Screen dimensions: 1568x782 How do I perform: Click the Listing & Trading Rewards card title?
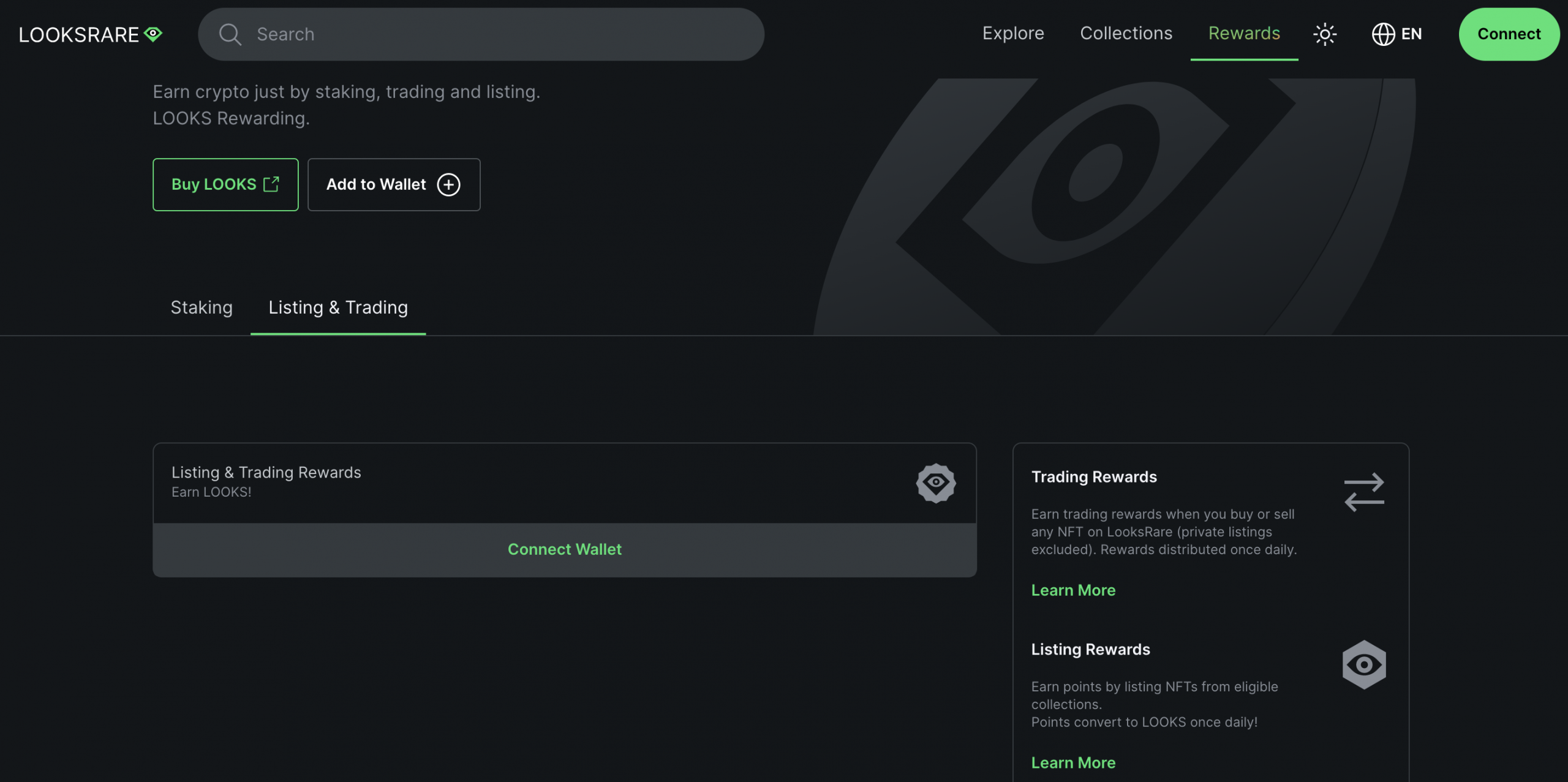(x=266, y=472)
